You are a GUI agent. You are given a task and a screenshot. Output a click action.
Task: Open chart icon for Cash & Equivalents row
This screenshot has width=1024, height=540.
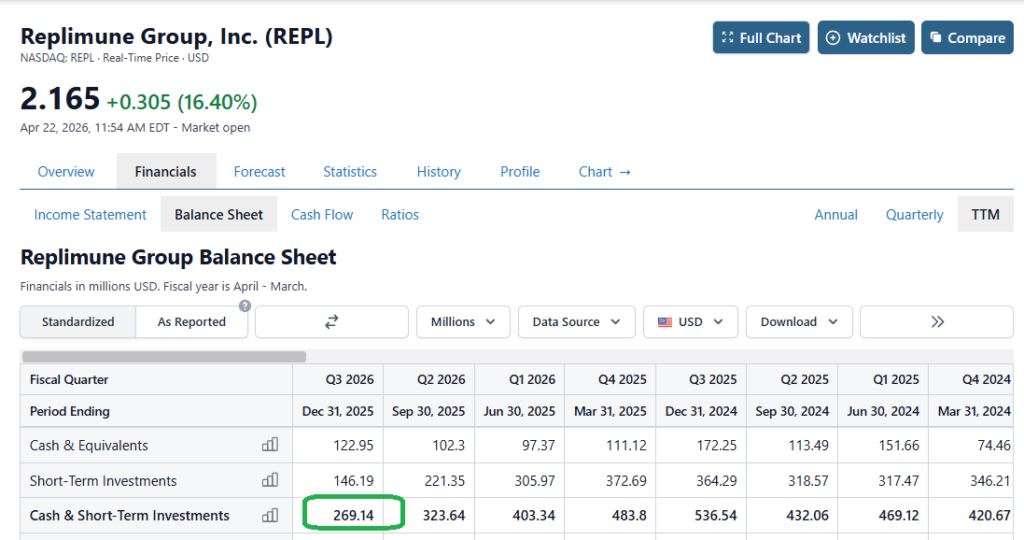click(270, 445)
